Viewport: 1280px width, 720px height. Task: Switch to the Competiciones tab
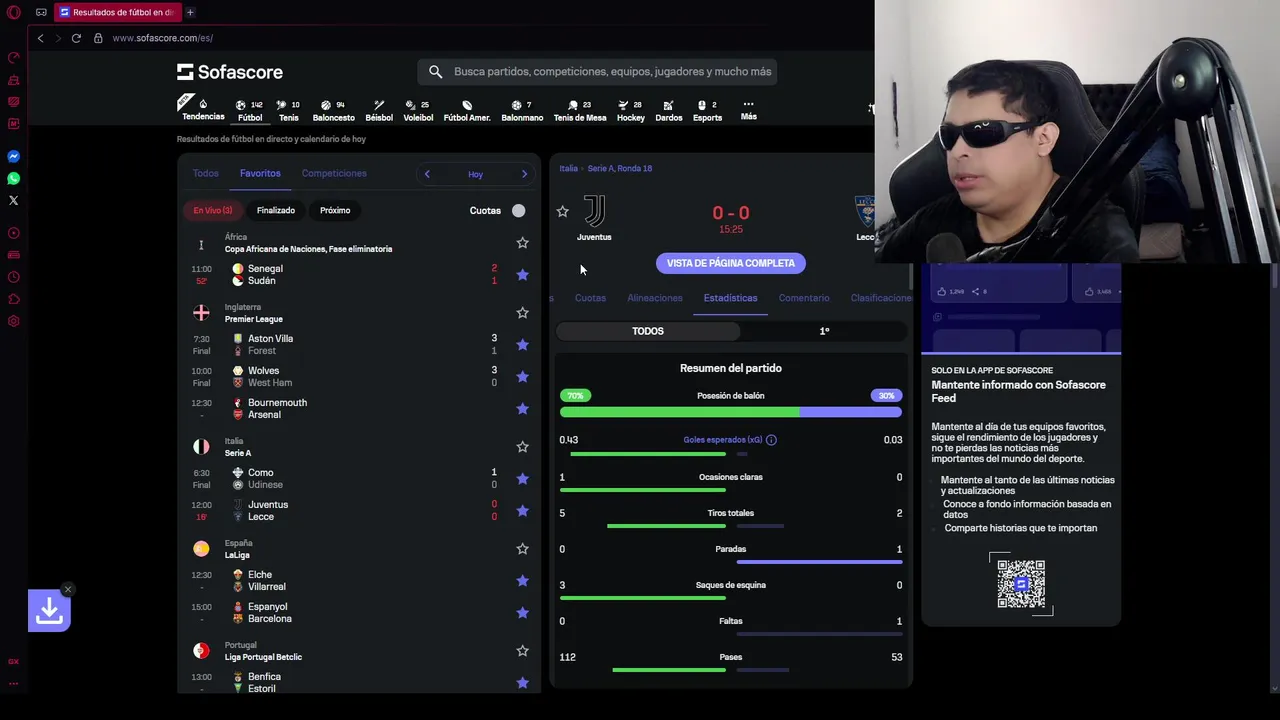pyautogui.click(x=334, y=173)
